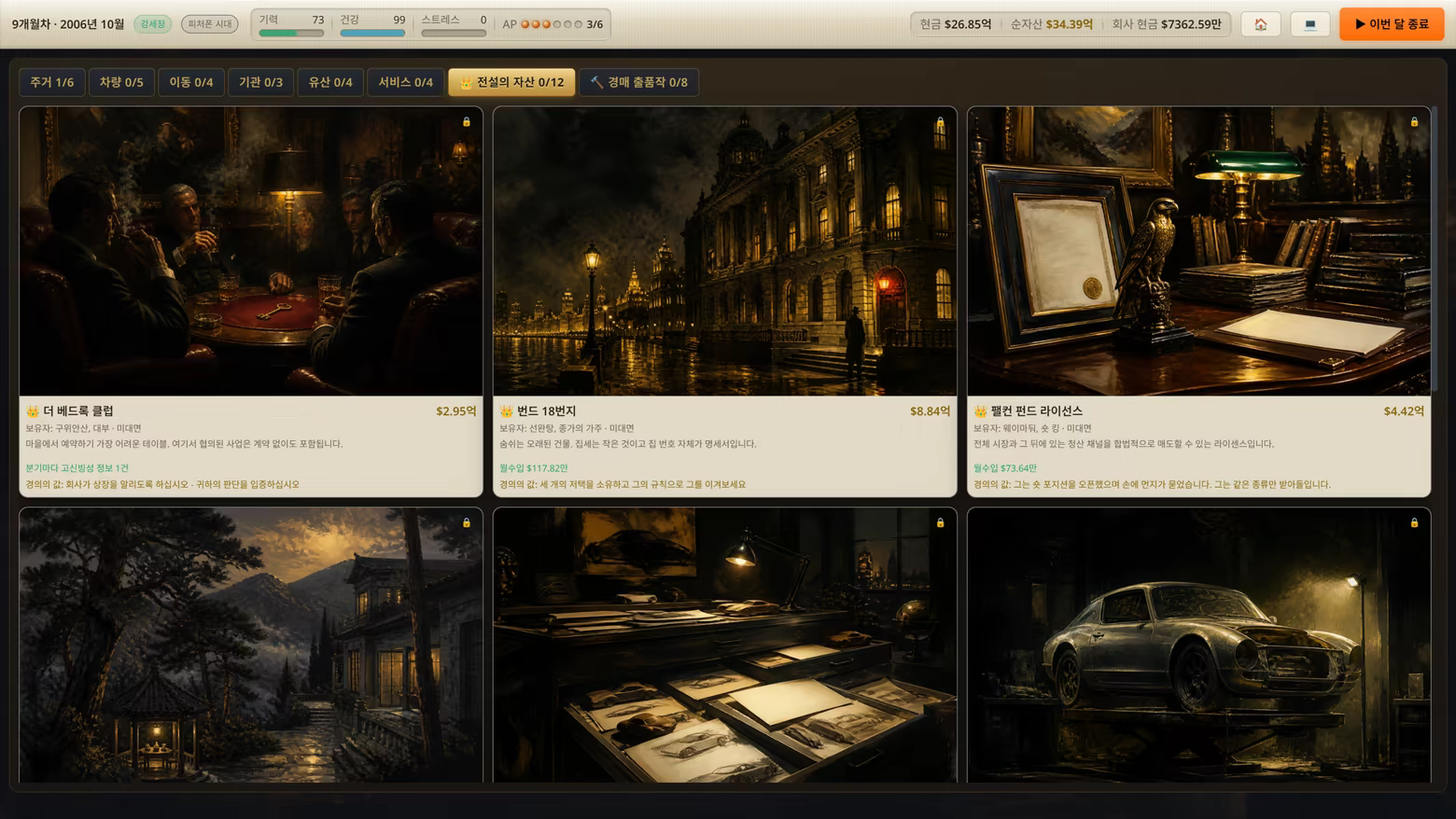Click the 피처폰 시대 badge
The image size is (1456, 819).
click(210, 24)
